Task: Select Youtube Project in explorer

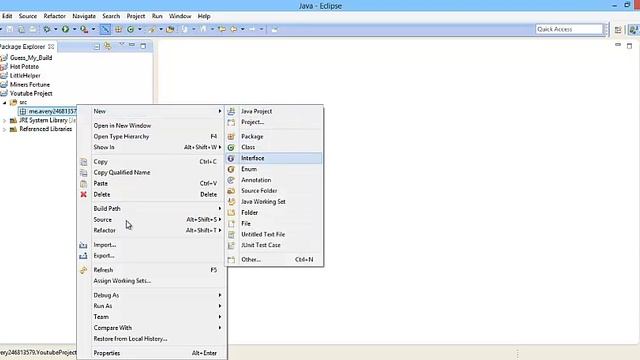Action: (31, 93)
